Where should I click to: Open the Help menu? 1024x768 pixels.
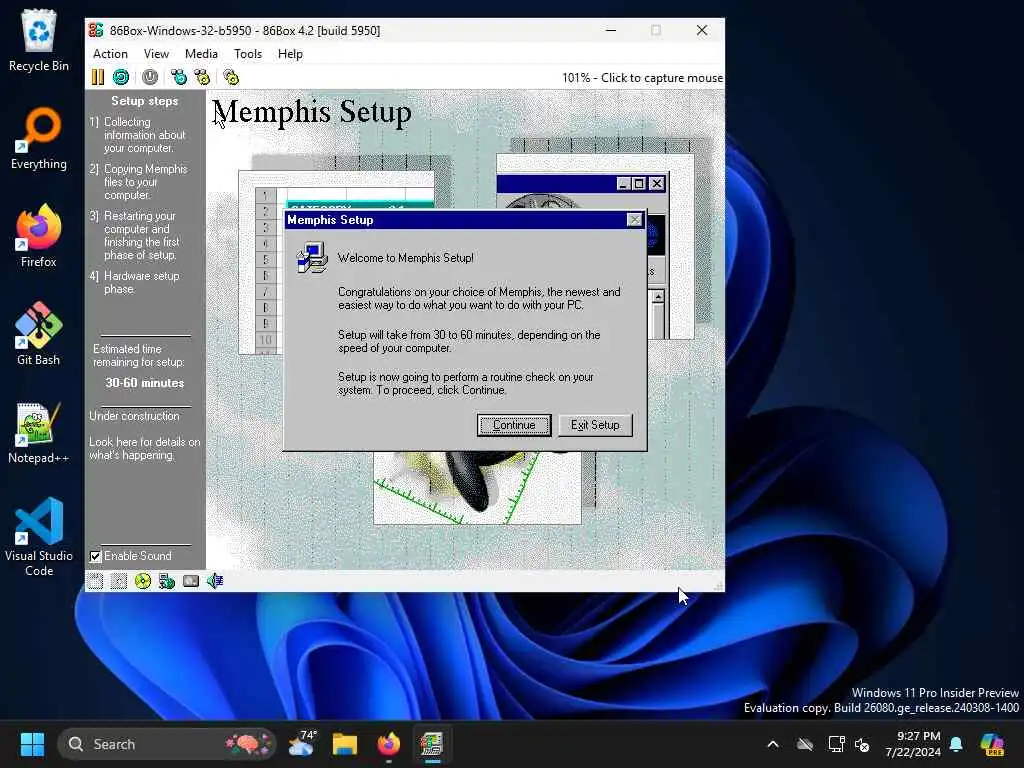click(290, 54)
